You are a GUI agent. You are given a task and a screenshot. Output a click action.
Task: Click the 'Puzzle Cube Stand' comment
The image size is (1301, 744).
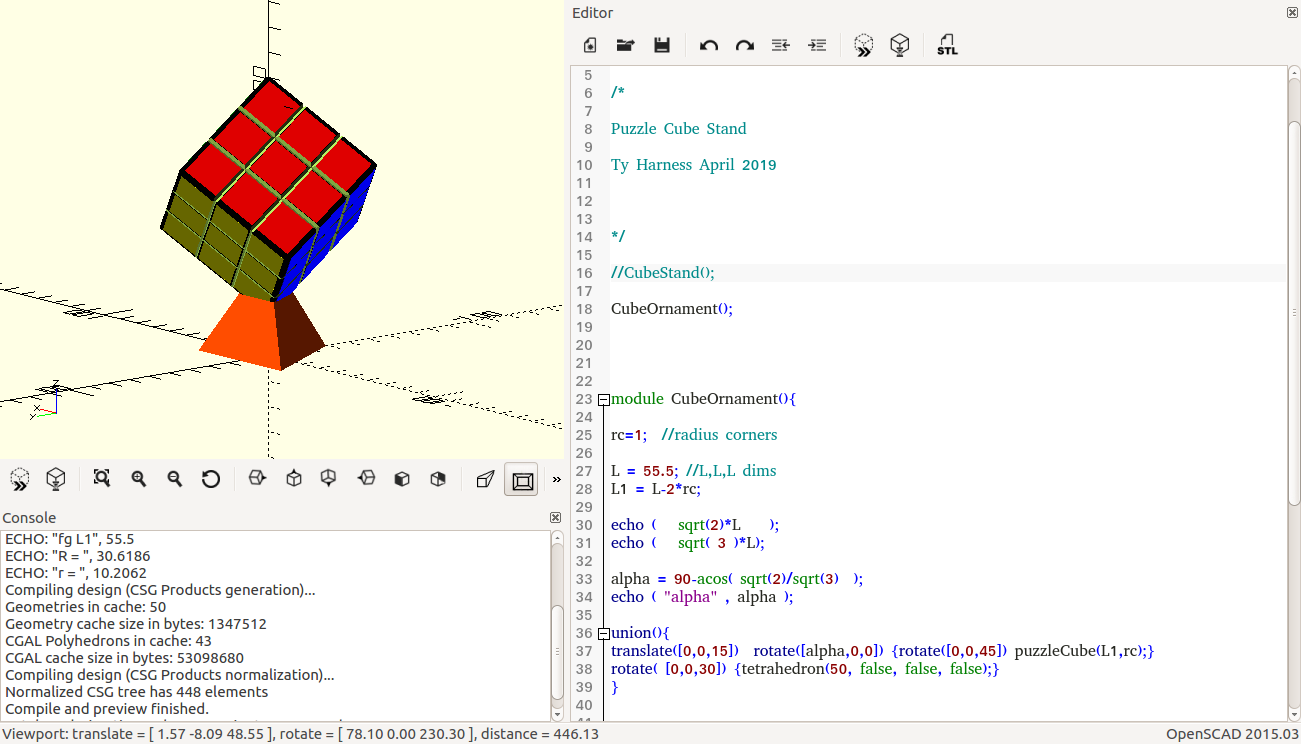pyautogui.click(x=679, y=129)
